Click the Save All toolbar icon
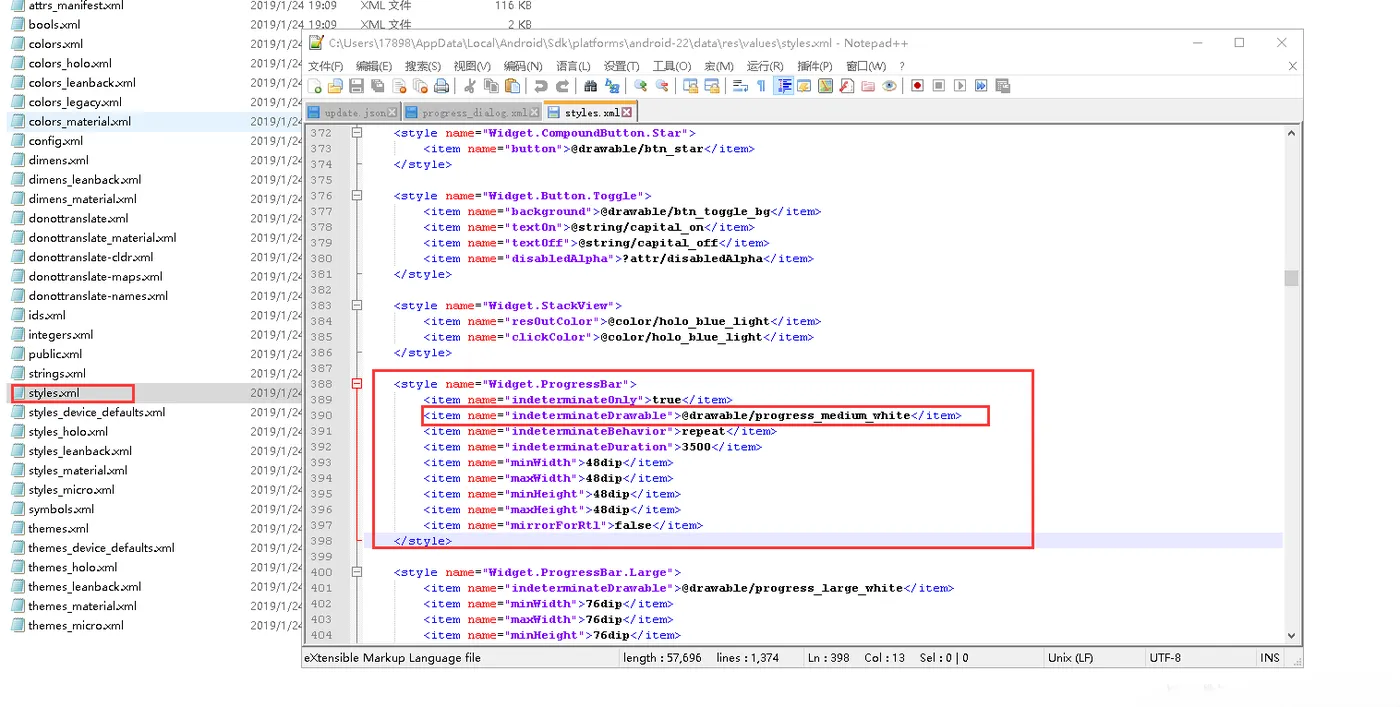This screenshot has width=1400, height=707. point(377,86)
